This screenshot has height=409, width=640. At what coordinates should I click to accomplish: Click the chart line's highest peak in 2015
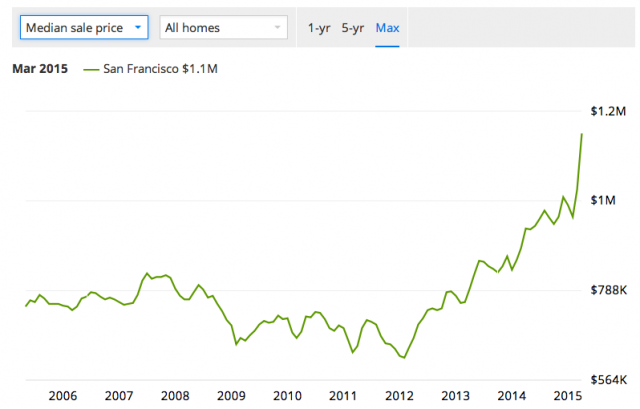click(x=582, y=134)
